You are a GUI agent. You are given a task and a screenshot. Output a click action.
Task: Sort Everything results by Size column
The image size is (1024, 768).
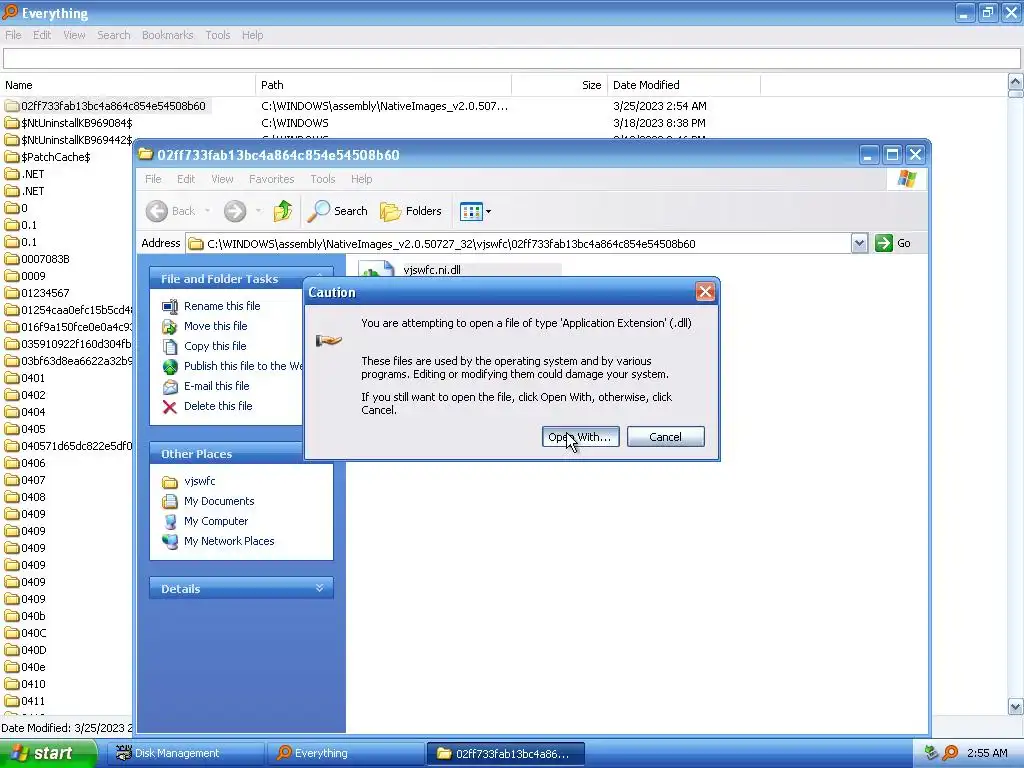click(x=559, y=85)
